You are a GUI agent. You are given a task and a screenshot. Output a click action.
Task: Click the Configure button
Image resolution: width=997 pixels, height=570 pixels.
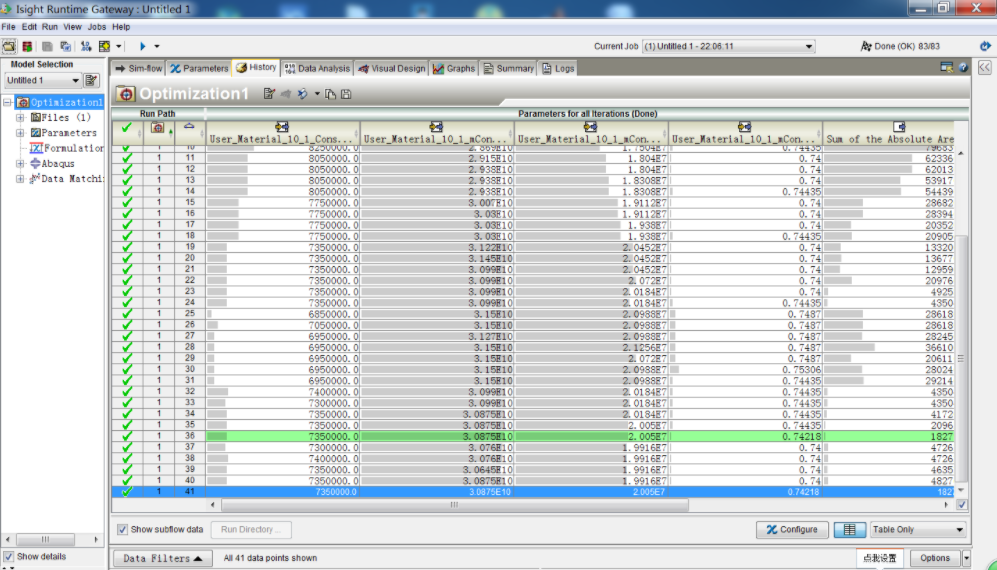pos(792,529)
